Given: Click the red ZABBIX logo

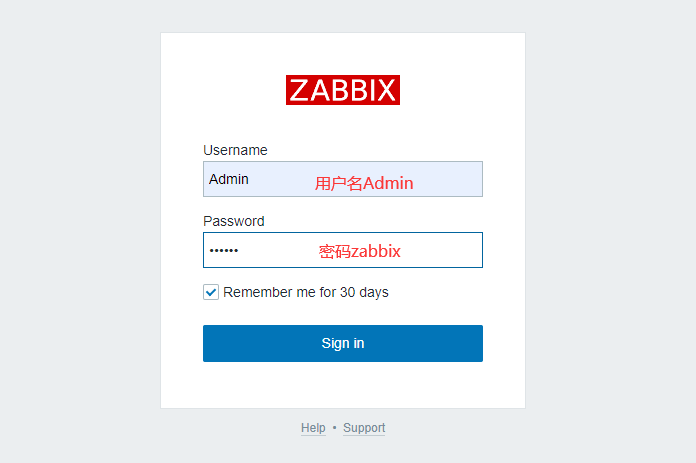Looking at the screenshot, I should 343,90.
